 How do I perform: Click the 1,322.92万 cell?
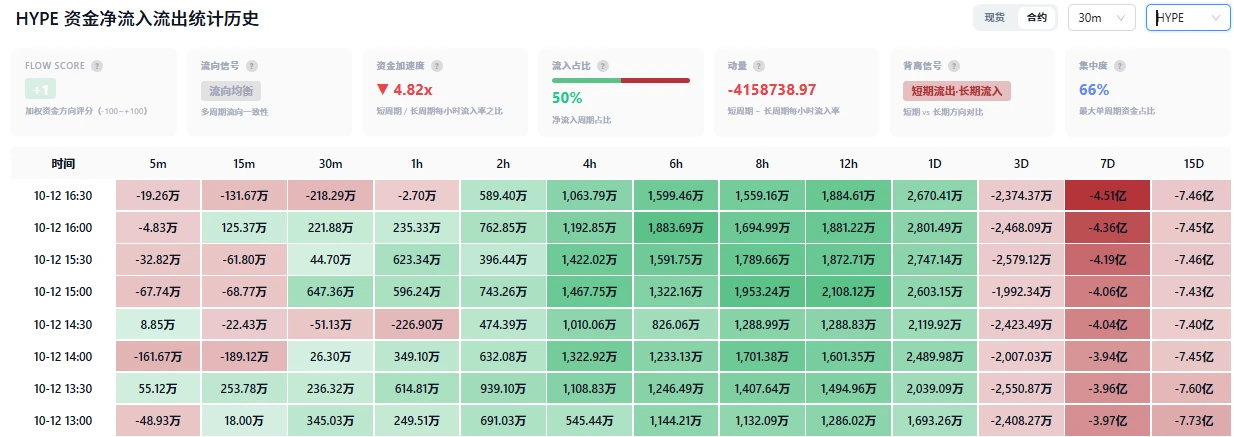(590, 356)
